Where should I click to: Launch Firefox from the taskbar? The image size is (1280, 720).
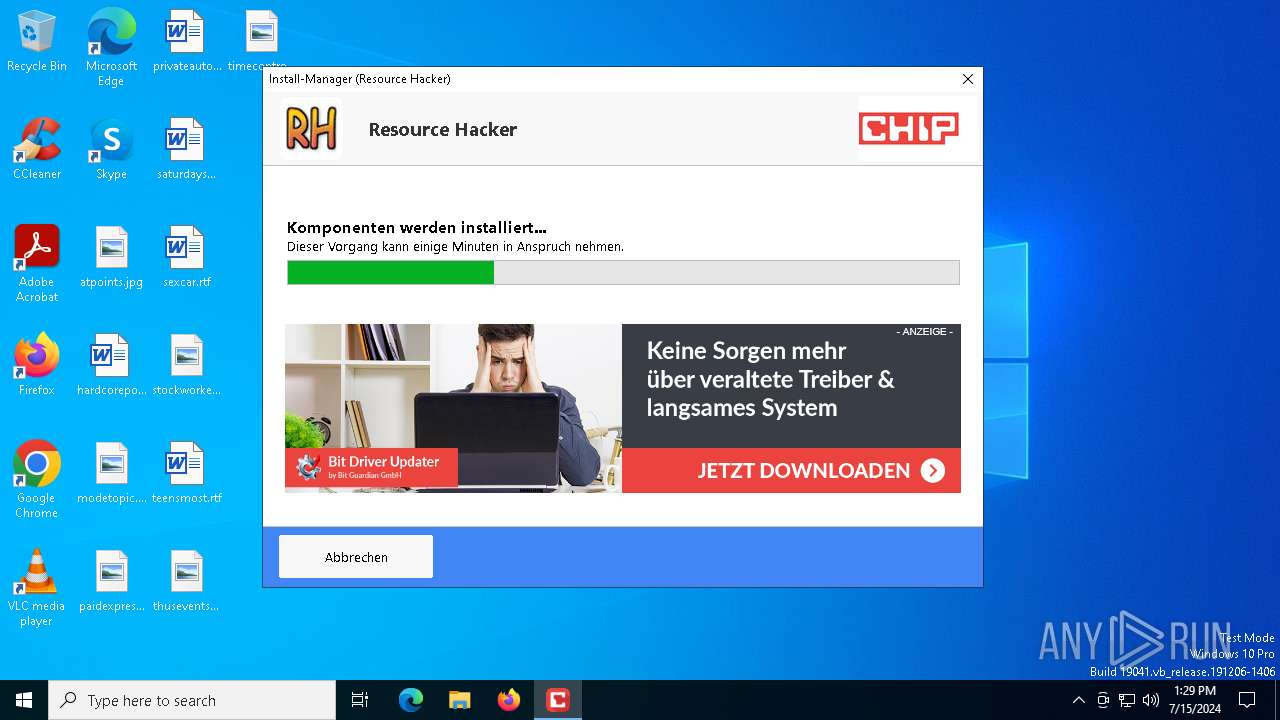[x=509, y=700]
